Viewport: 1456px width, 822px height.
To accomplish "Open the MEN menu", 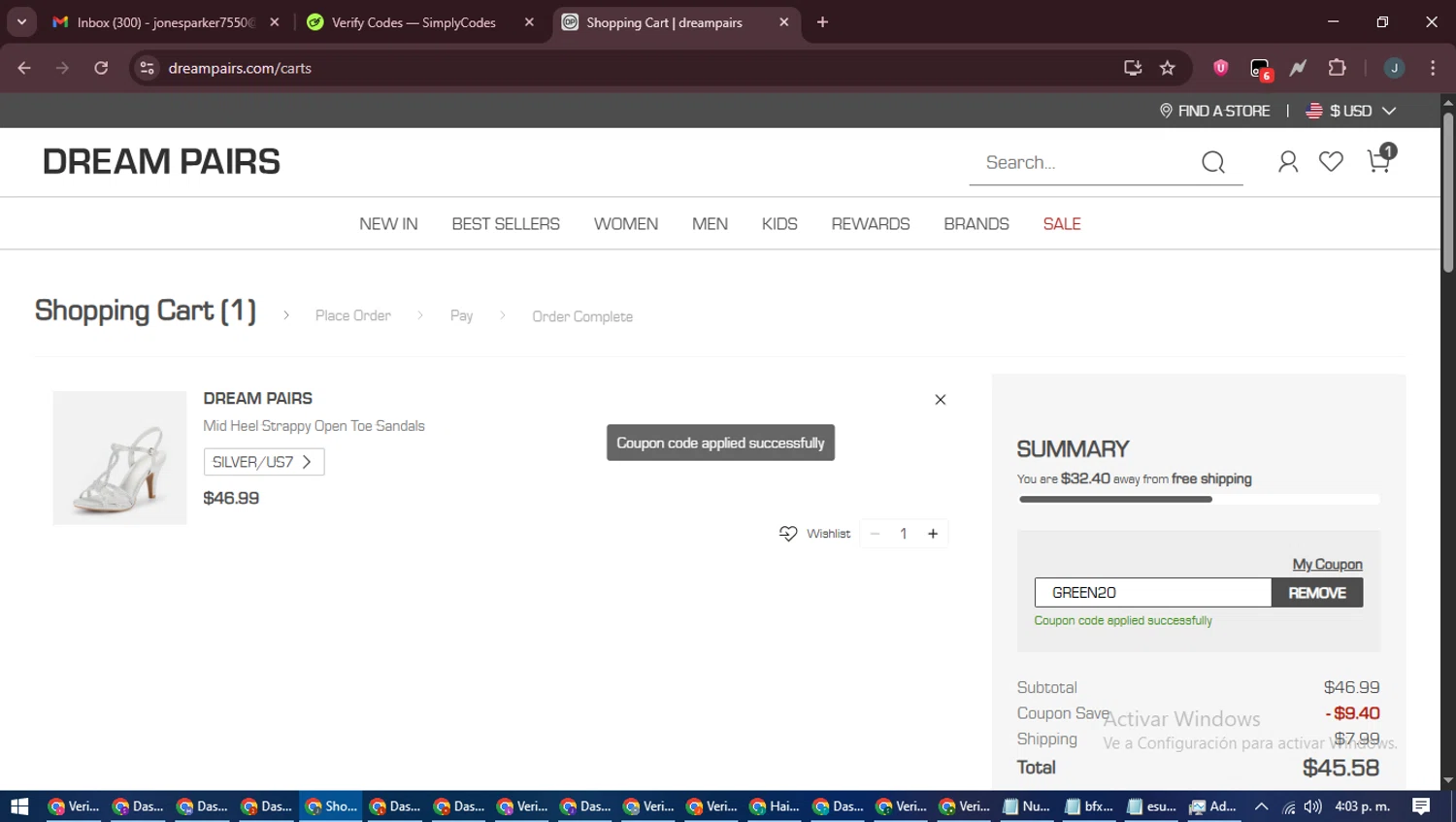I will coord(710,223).
